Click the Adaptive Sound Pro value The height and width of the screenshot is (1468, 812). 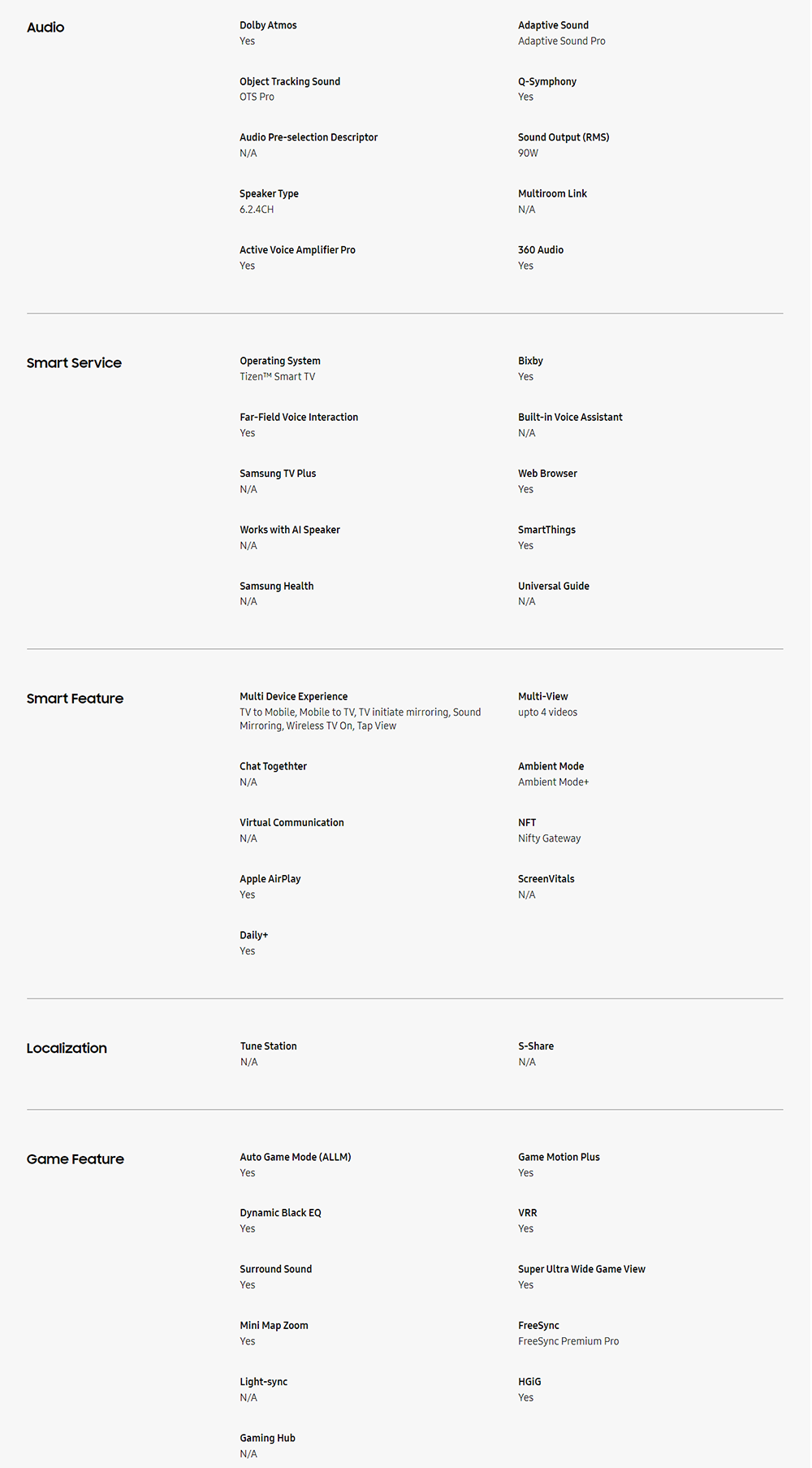(x=562, y=41)
